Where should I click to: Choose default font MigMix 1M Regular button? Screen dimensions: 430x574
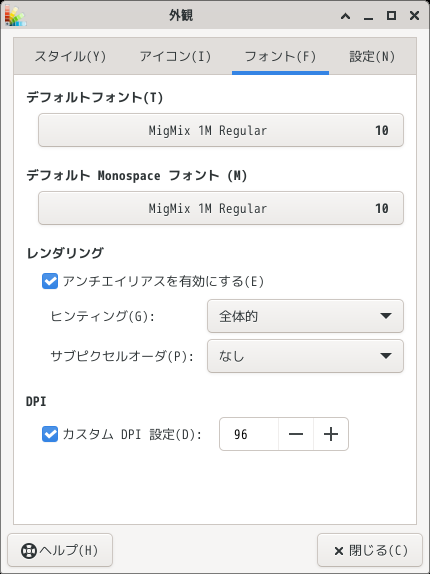[x=221, y=130]
